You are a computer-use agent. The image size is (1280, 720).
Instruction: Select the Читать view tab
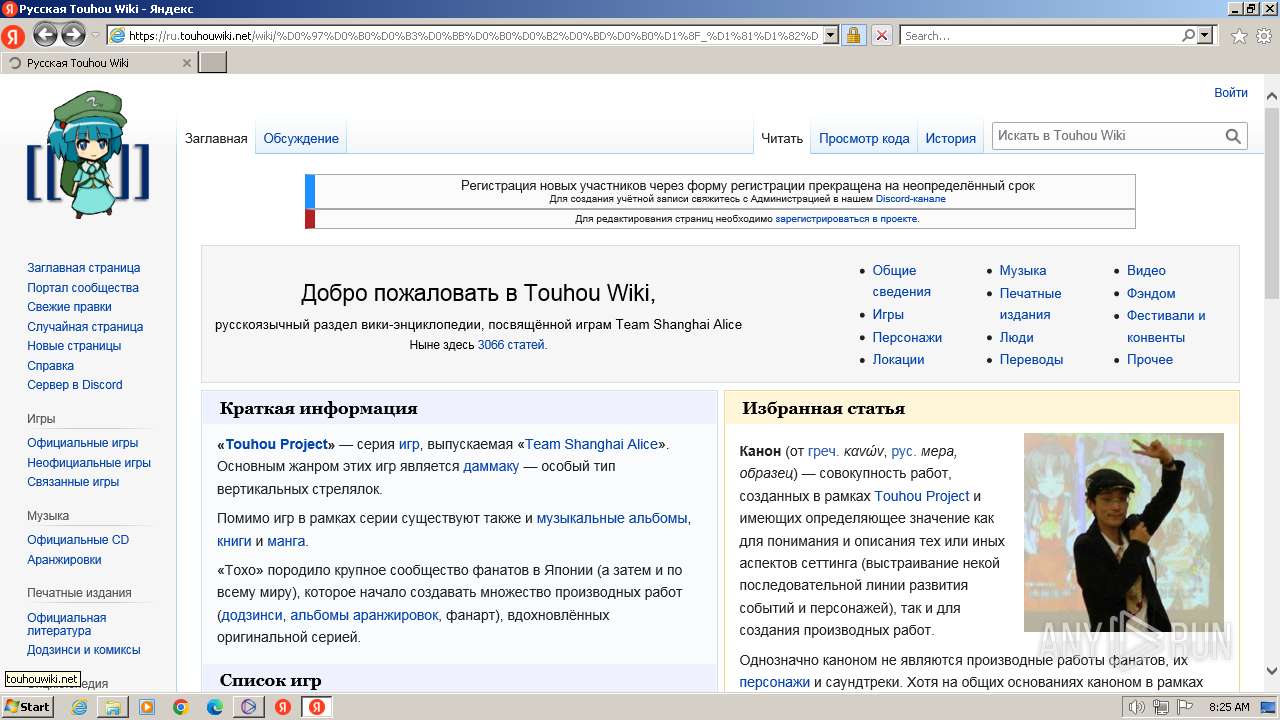point(782,138)
